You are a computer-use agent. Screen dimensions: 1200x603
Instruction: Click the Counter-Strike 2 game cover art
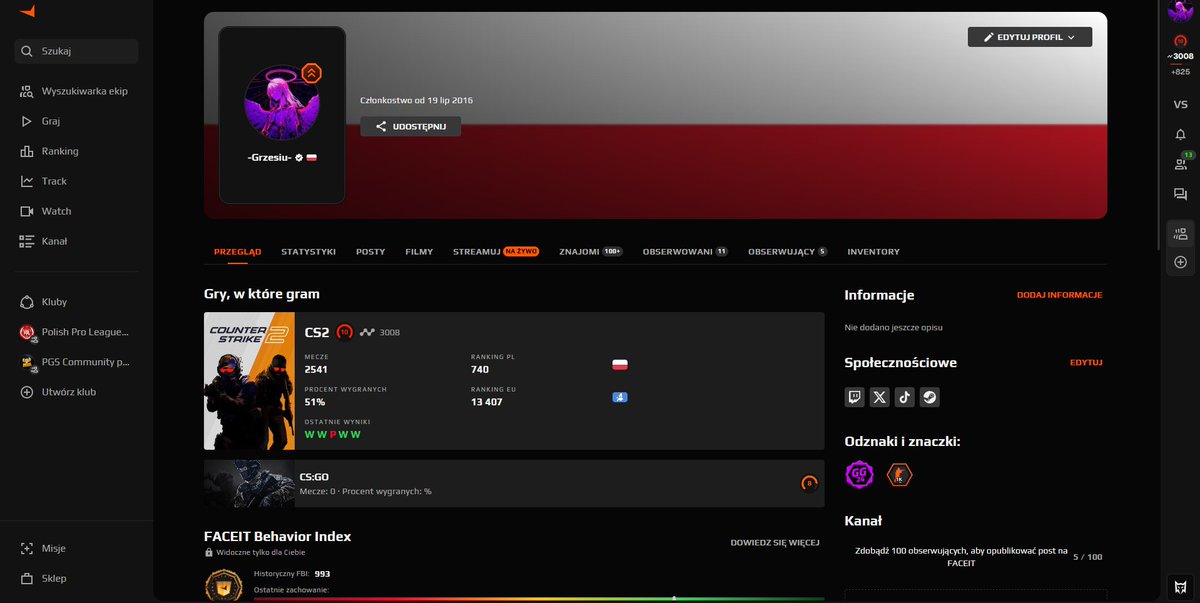pyautogui.click(x=249, y=381)
